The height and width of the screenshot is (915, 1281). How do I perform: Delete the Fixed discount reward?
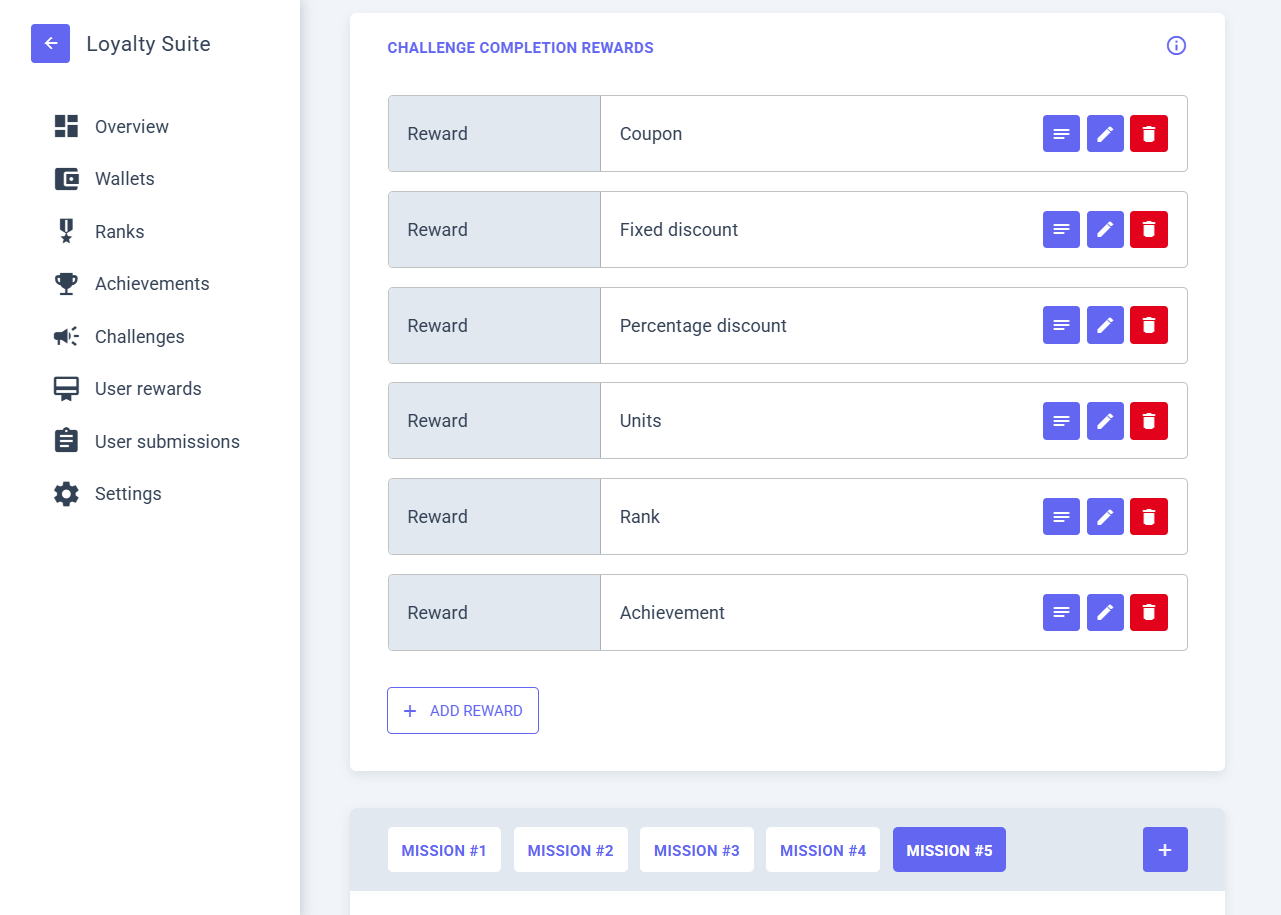(x=1149, y=229)
